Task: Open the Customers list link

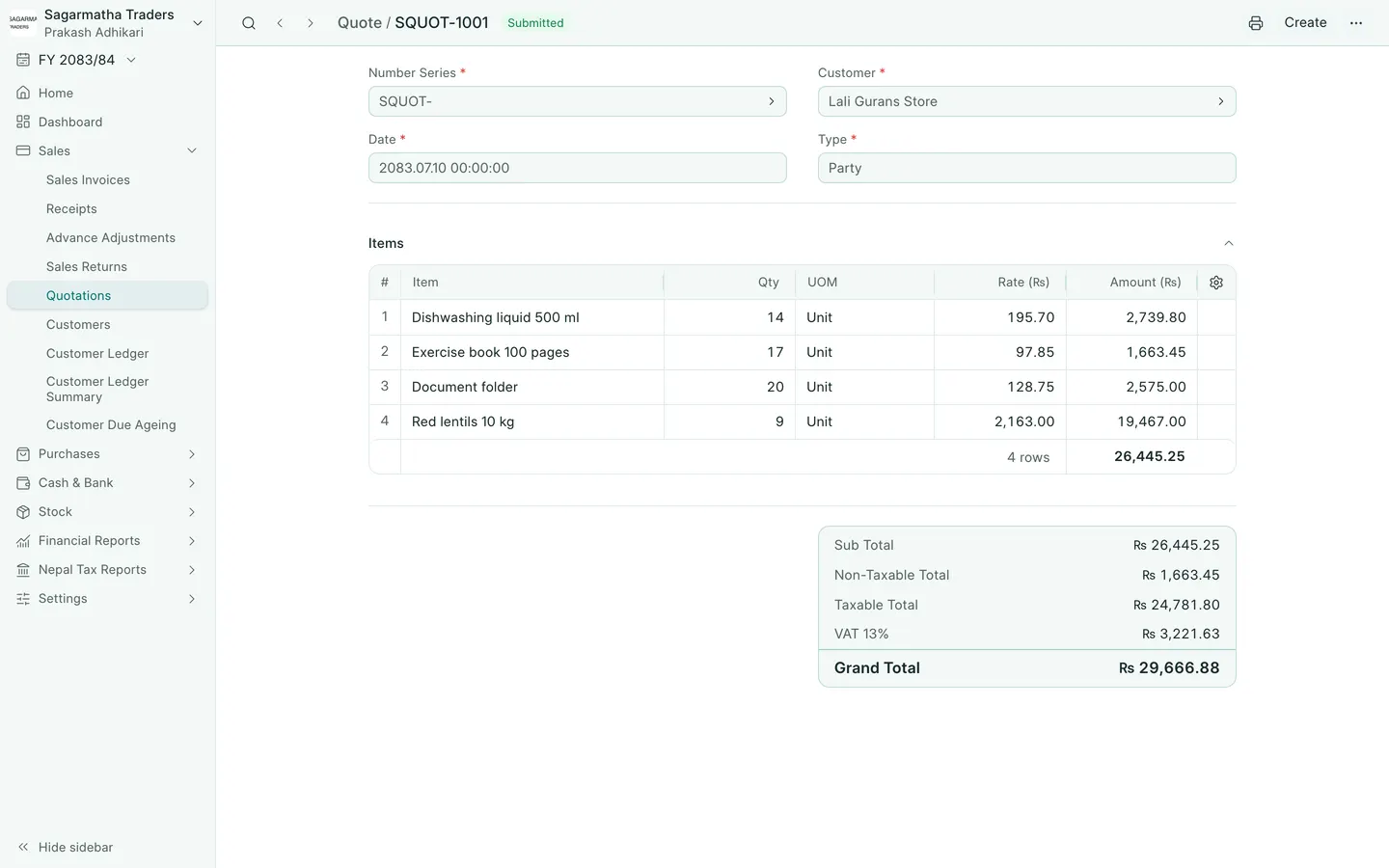Action: coord(78,325)
